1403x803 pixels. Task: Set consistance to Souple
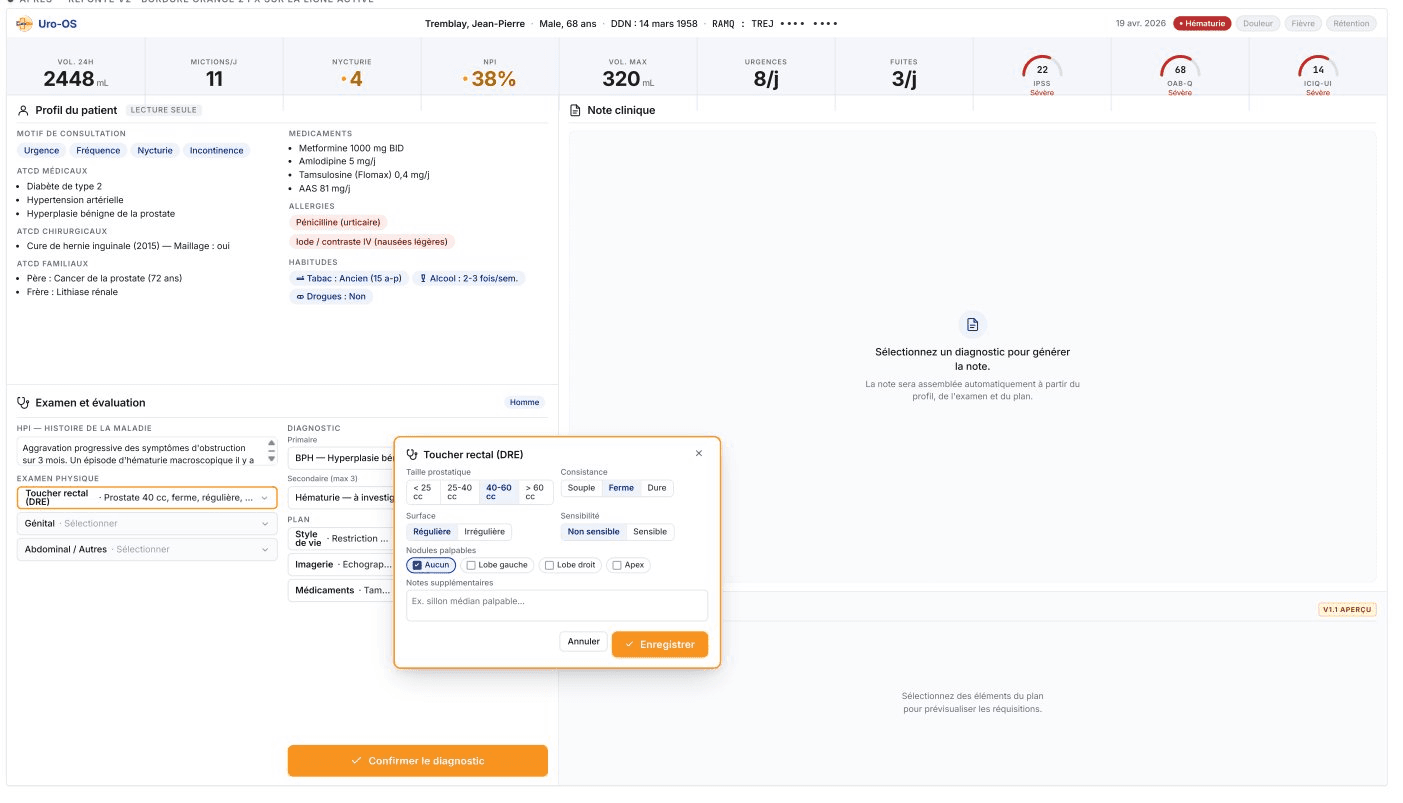[581, 488]
